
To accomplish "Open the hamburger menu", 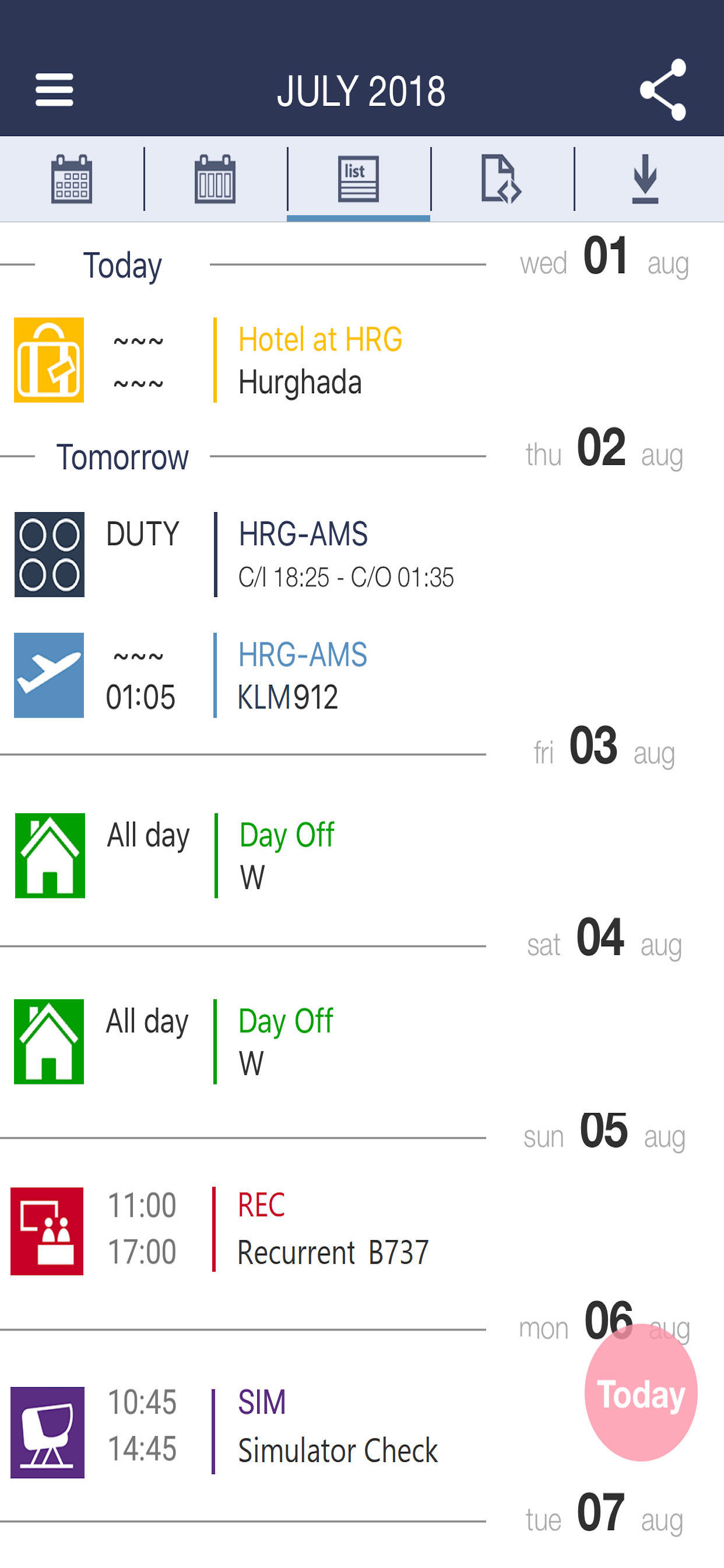I will [x=54, y=90].
